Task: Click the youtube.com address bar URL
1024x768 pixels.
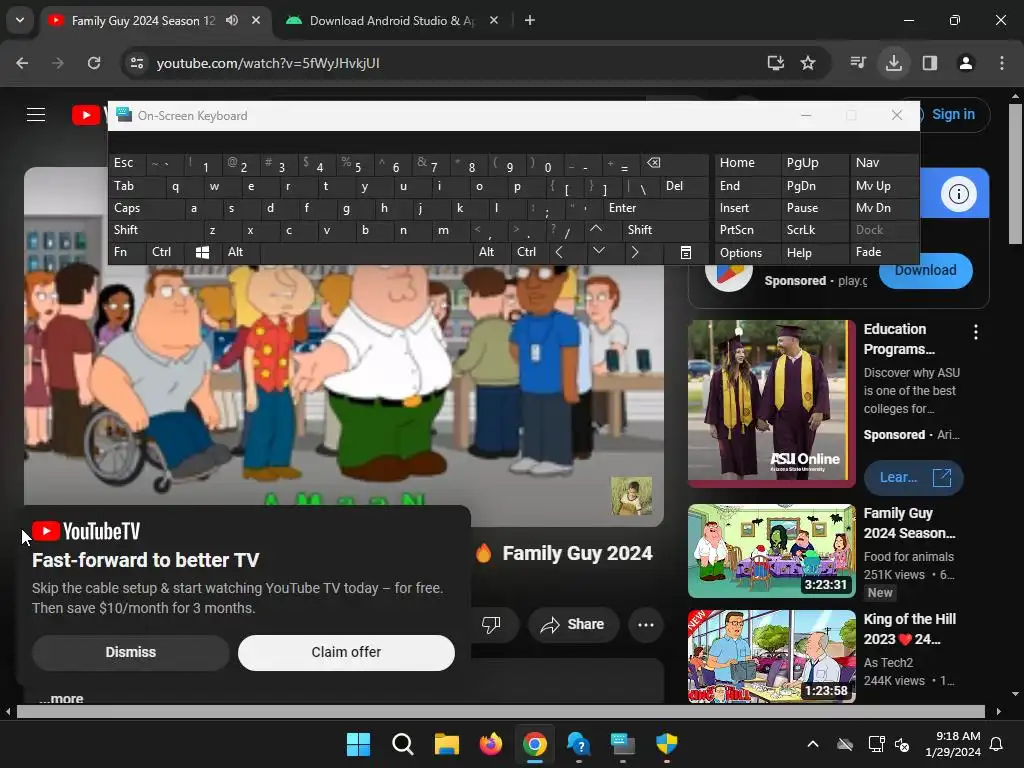Action: 268,63
